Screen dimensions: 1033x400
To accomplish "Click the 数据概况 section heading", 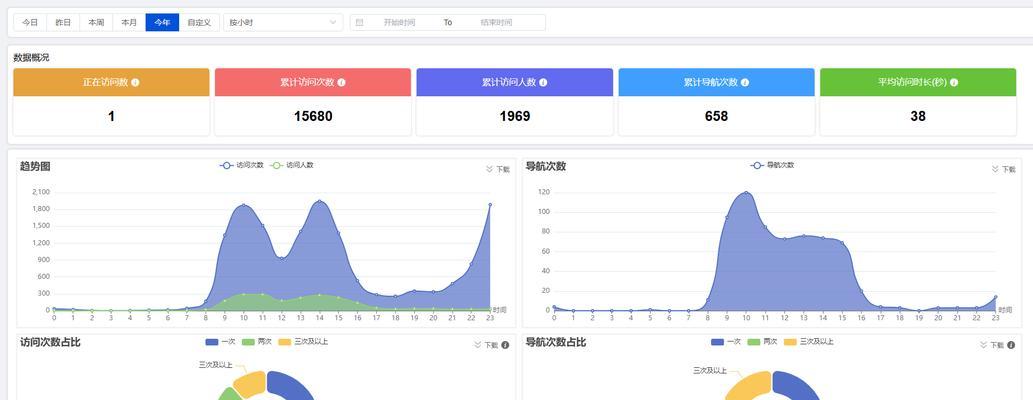I will [31, 58].
